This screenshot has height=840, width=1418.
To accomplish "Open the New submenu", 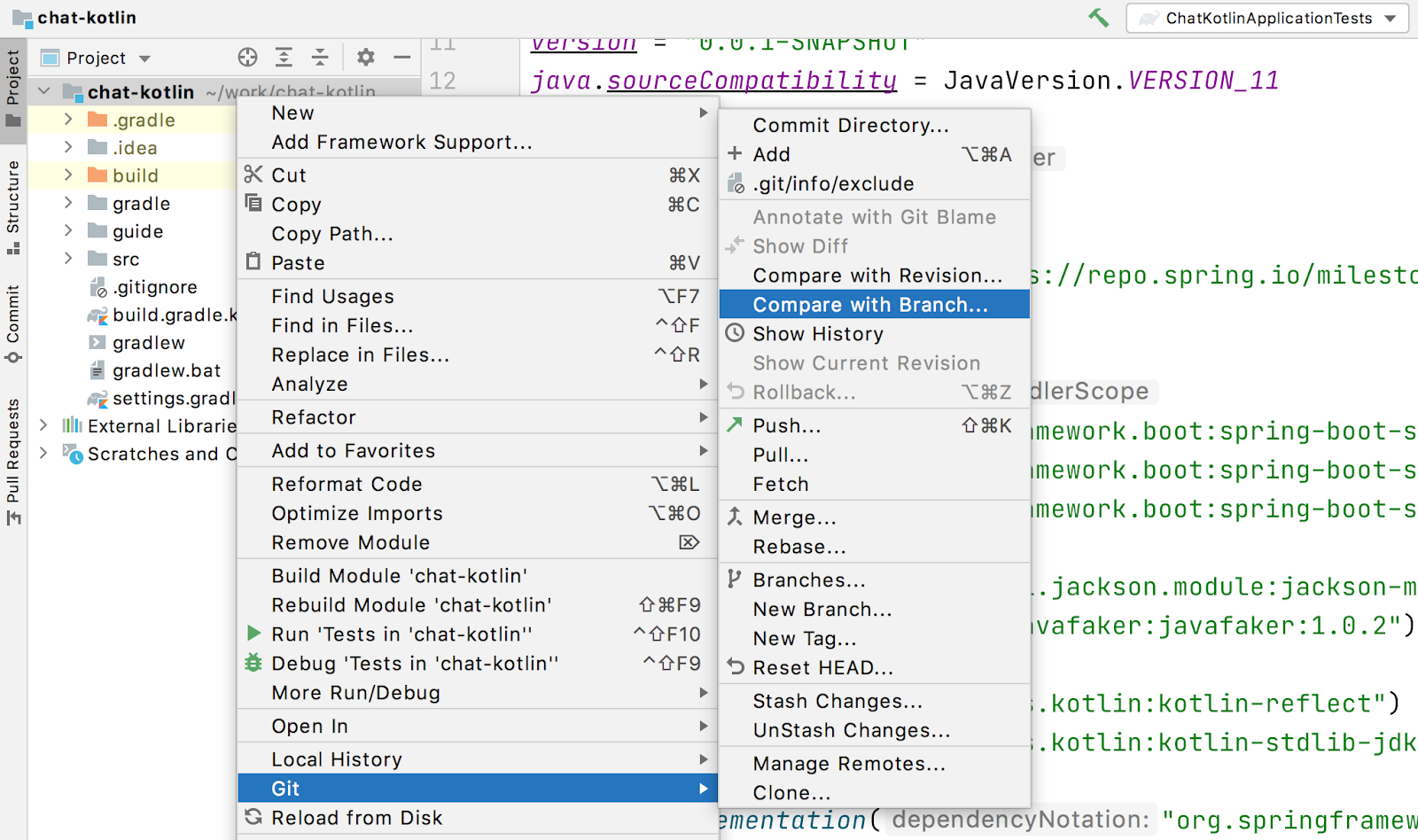I will [477, 113].
